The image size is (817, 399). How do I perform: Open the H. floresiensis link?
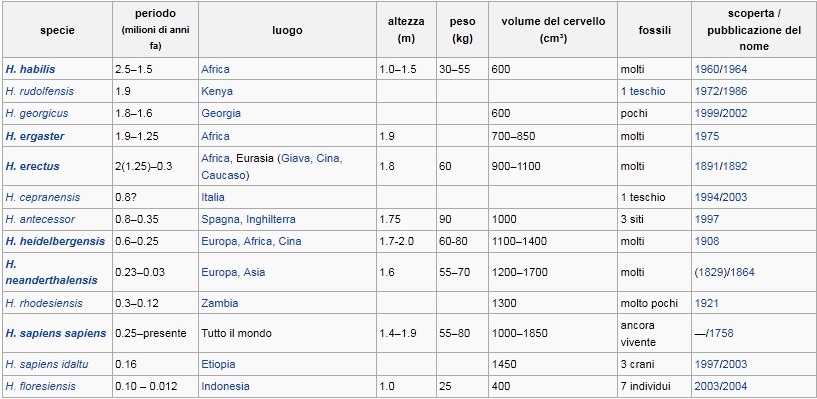[41, 386]
